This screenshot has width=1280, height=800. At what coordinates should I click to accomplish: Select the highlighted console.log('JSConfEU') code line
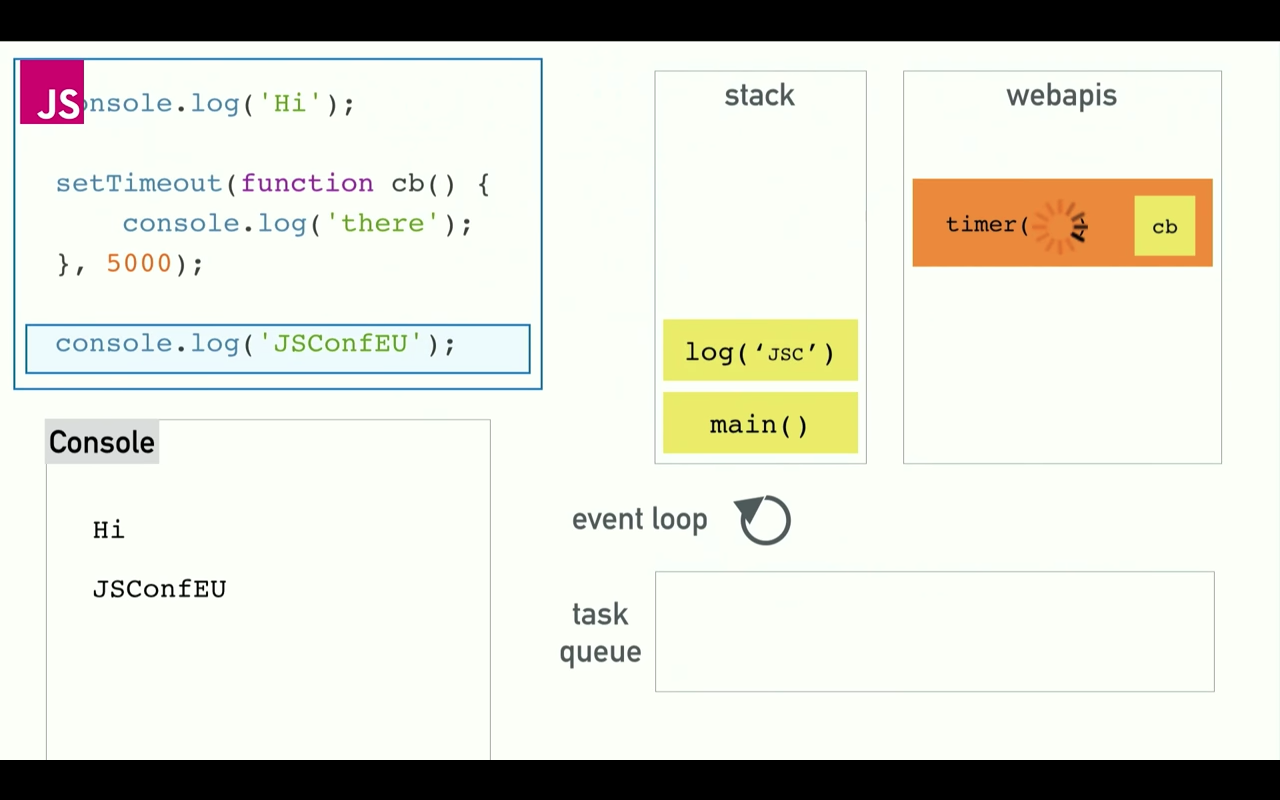click(x=255, y=343)
